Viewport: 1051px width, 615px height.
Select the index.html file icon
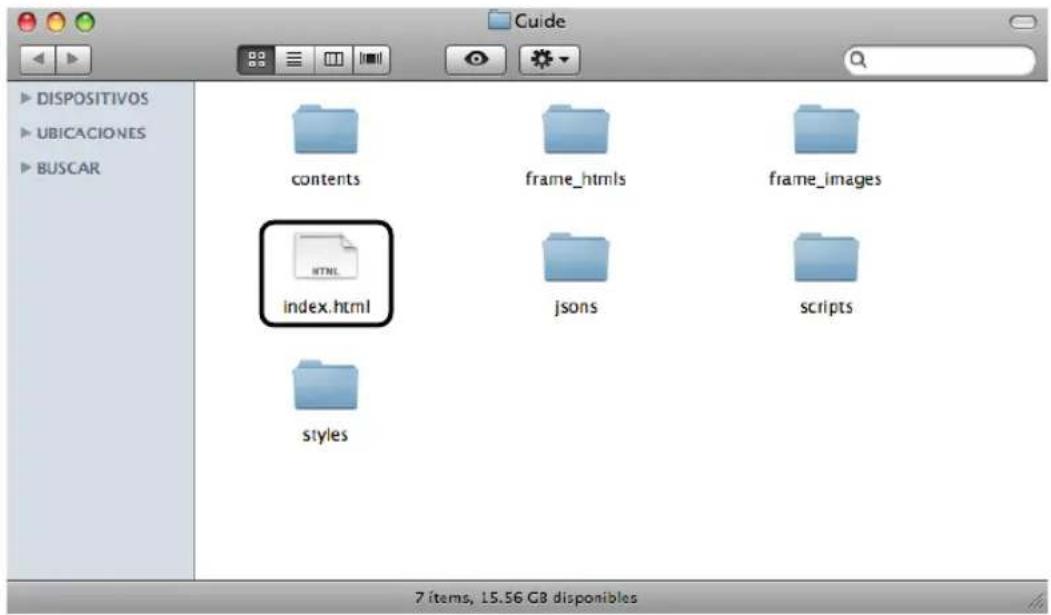(x=326, y=256)
